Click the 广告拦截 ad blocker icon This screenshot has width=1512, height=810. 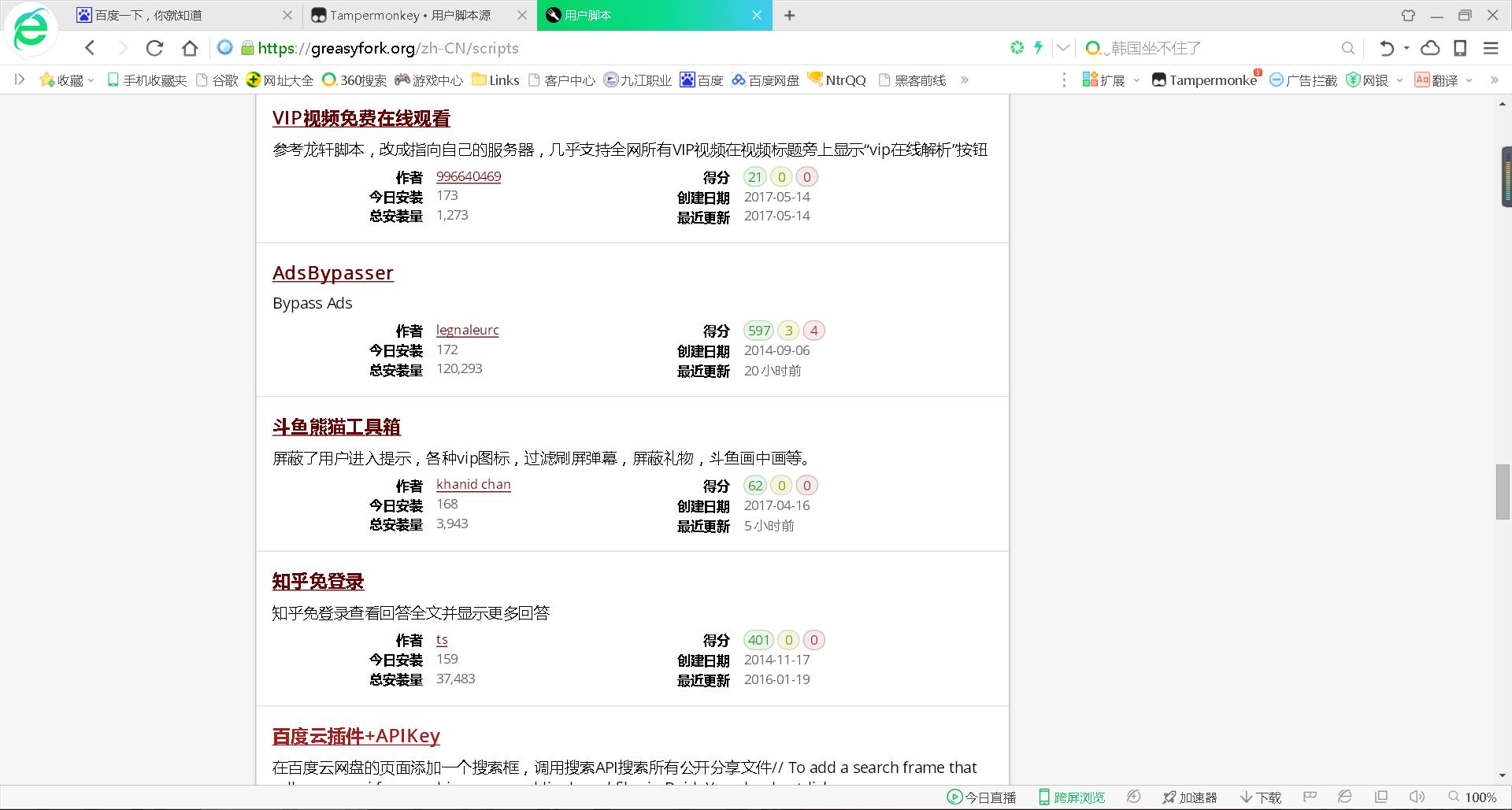click(1277, 80)
